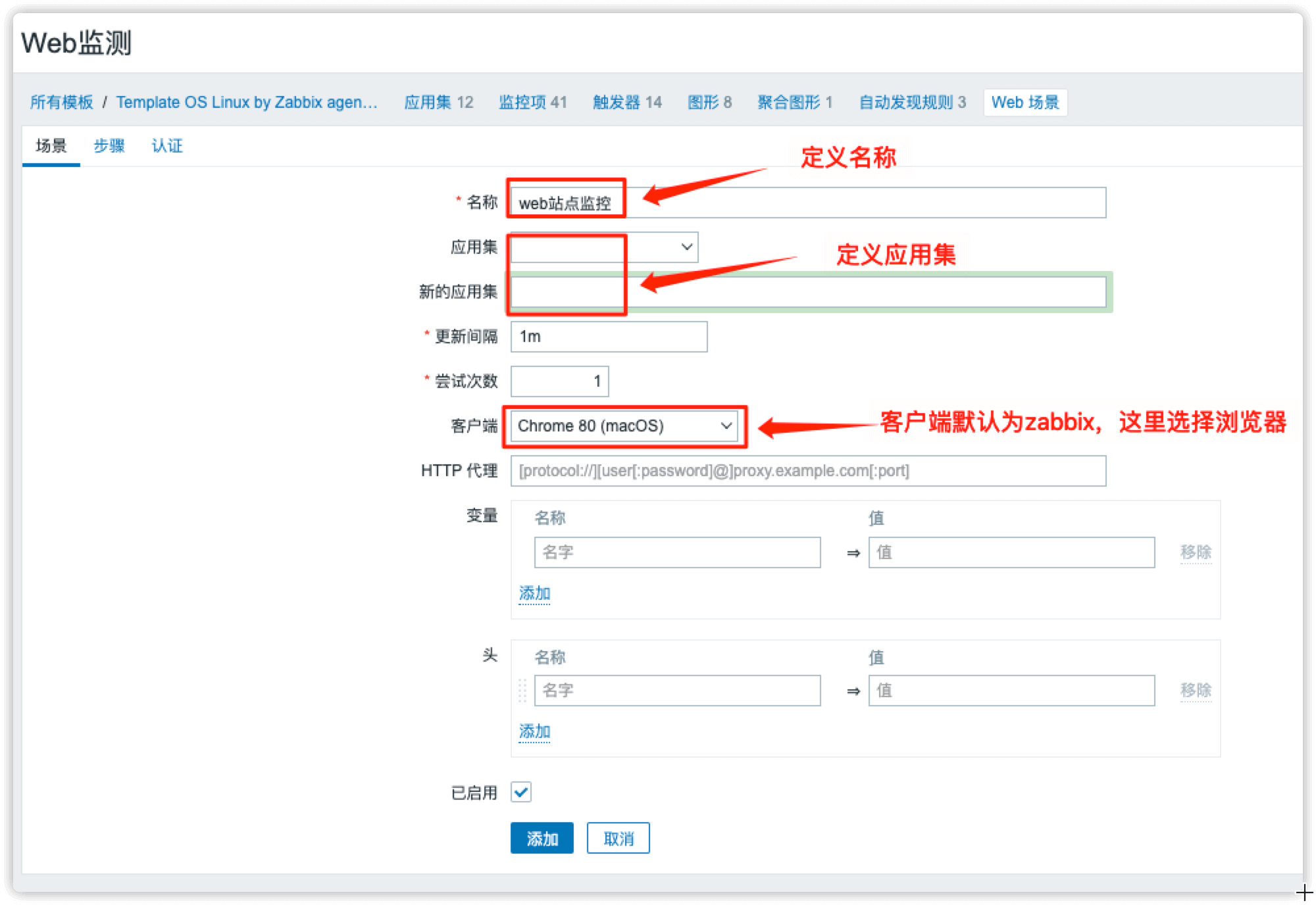
Task: Switch to the 认证 tab
Action: tap(167, 146)
